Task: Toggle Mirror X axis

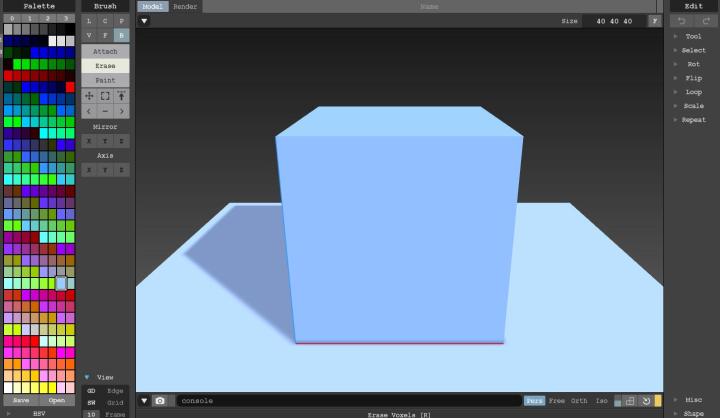Action: [x=89, y=141]
